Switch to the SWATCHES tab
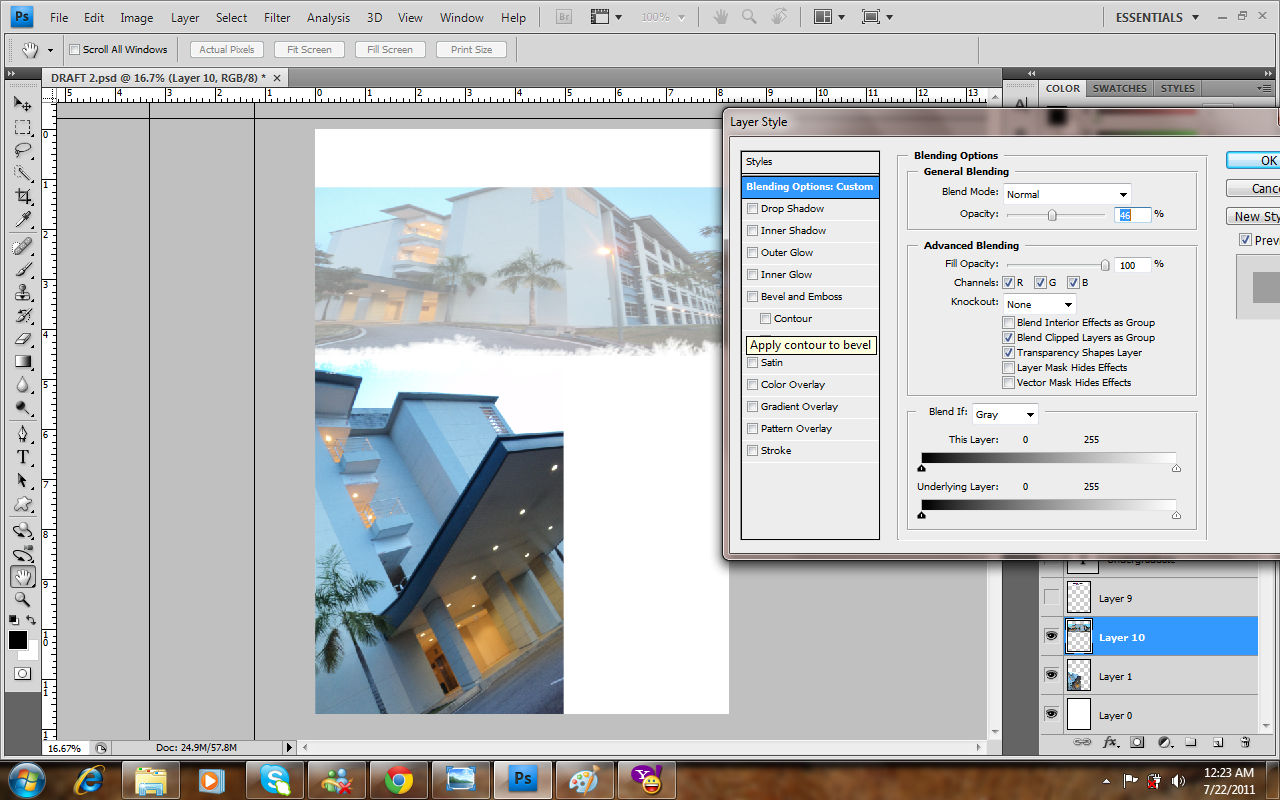 click(x=1120, y=88)
